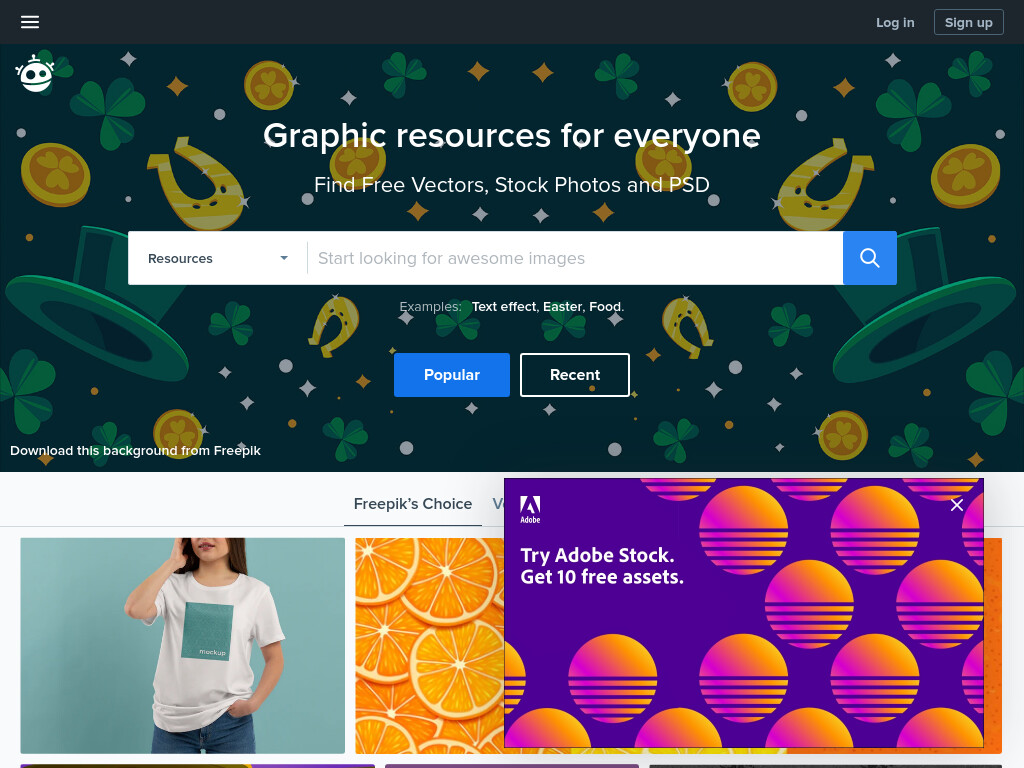Open the t-shirt mockup thumbnail

[183, 646]
